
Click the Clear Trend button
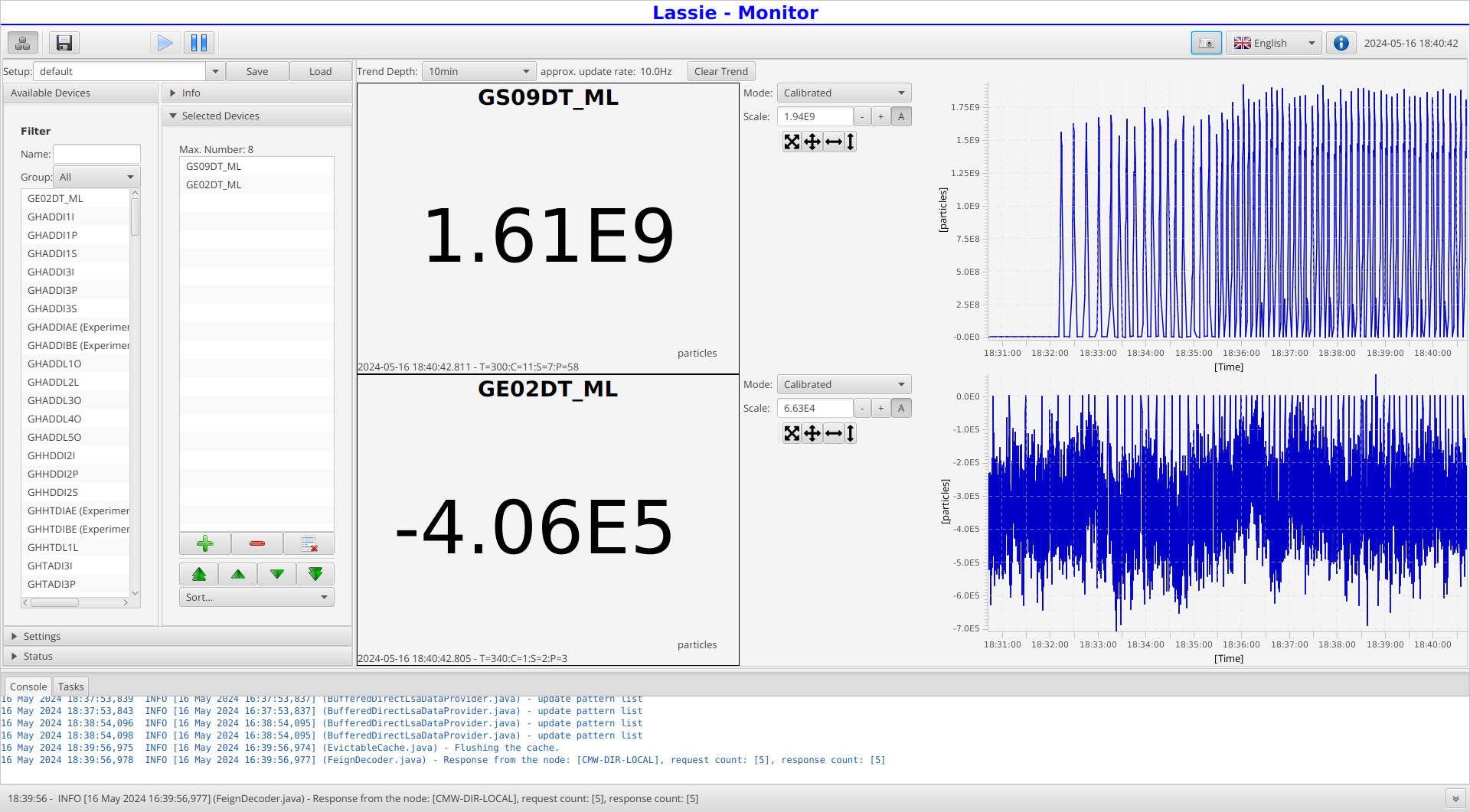[x=721, y=71]
